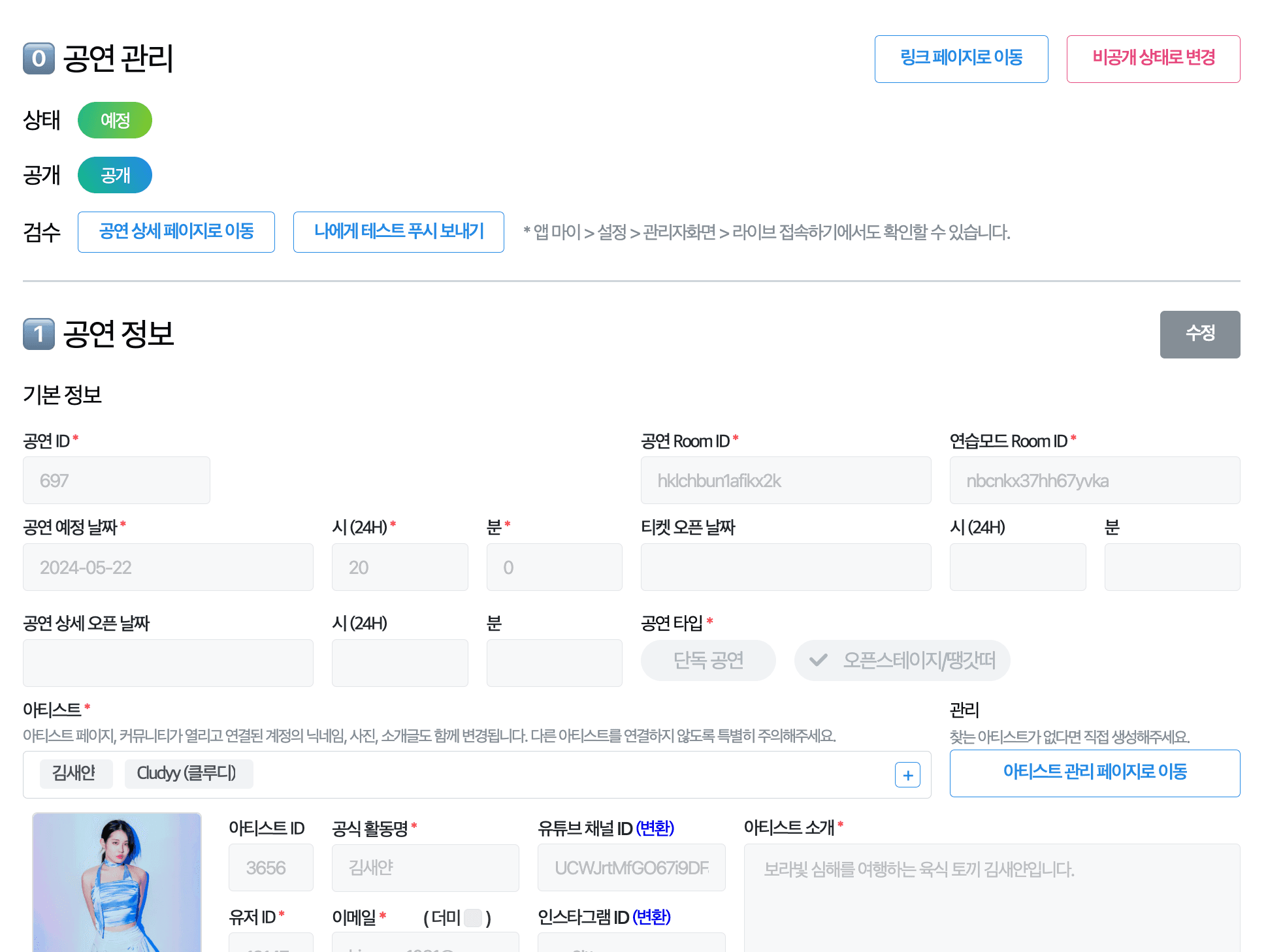The height and width of the screenshot is (952, 1283).
Task: Click the 연습모드 Room ID input field
Action: tap(1095, 480)
